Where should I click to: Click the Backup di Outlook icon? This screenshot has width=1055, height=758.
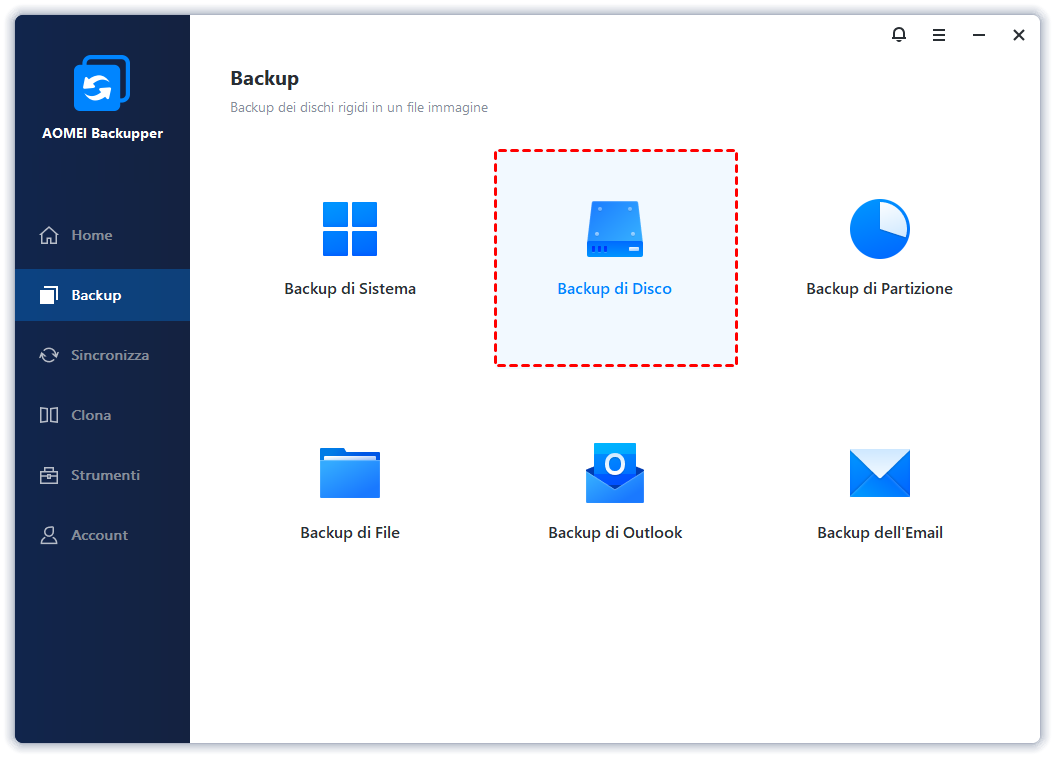click(x=615, y=473)
